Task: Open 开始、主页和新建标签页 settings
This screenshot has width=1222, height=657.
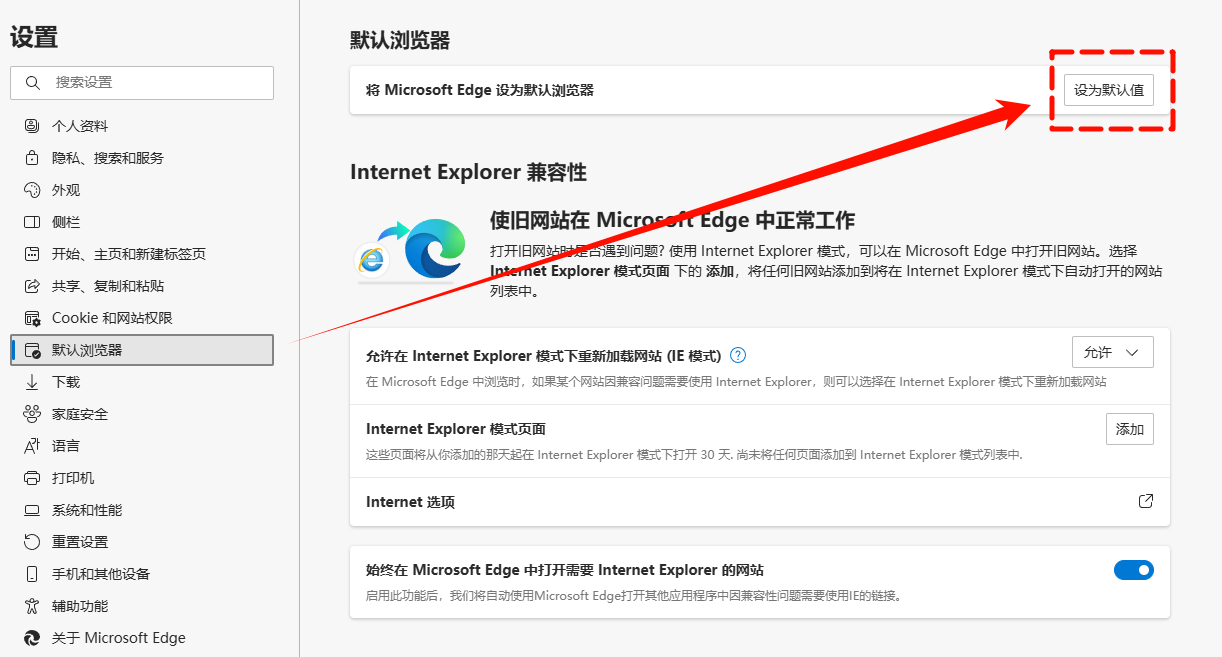Action: (x=128, y=254)
